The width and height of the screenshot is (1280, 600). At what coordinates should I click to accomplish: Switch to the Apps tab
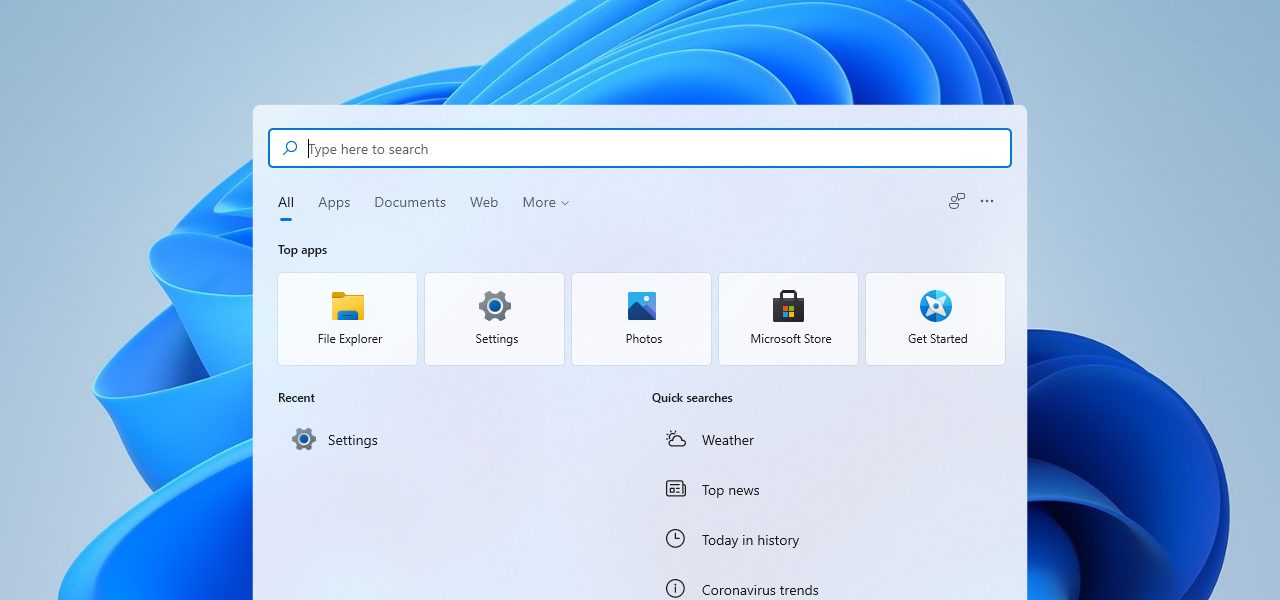point(334,202)
